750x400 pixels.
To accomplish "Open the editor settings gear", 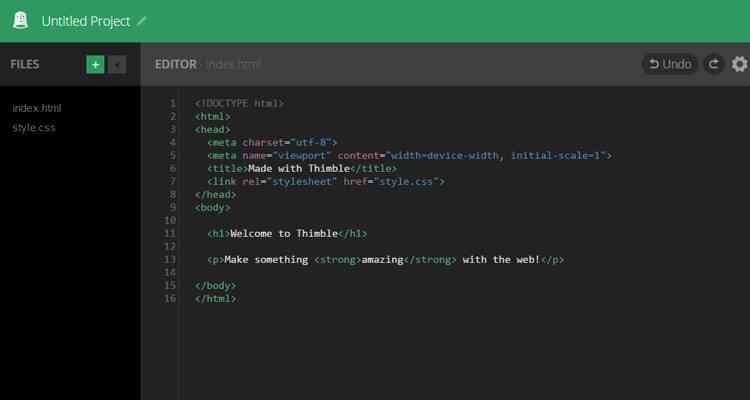I will tap(739, 64).
